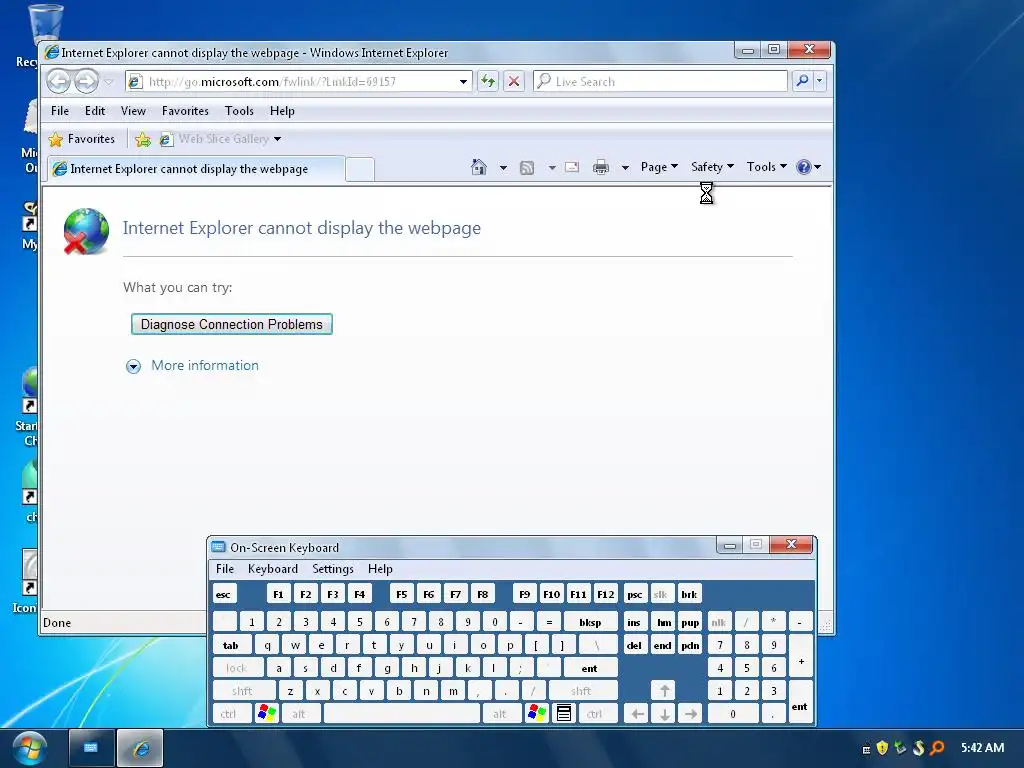Screen dimensions: 1024x768
Task: Expand More information section
Action: (x=193, y=366)
